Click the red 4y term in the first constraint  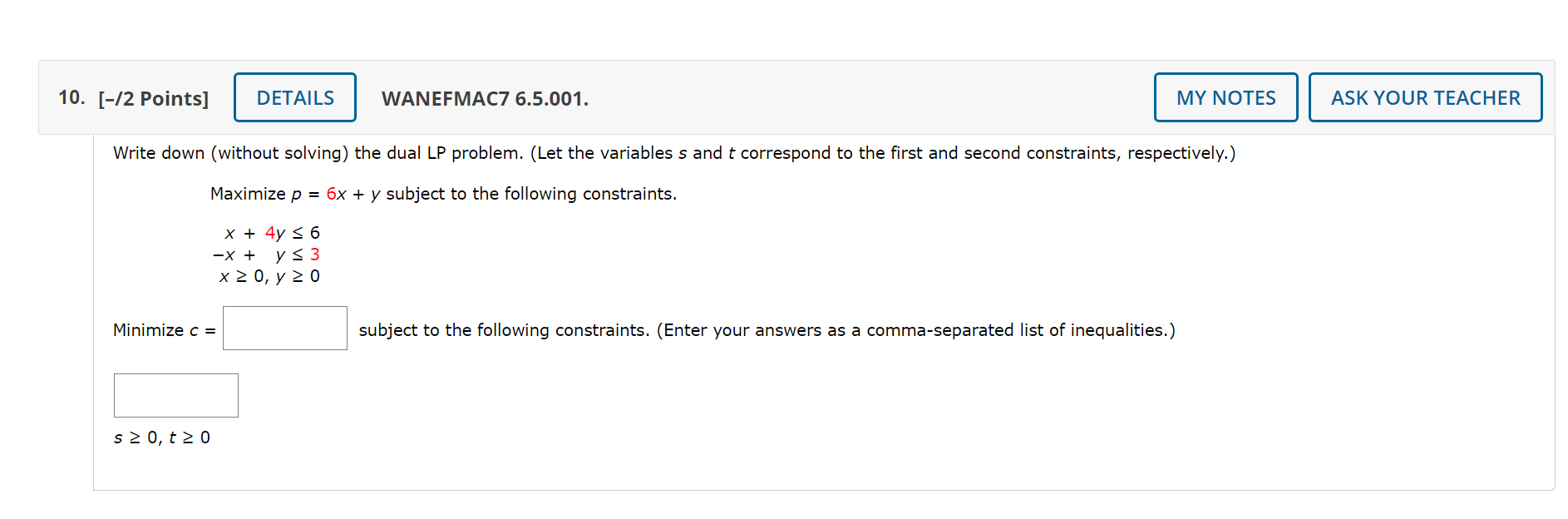pyautogui.click(x=275, y=233)
